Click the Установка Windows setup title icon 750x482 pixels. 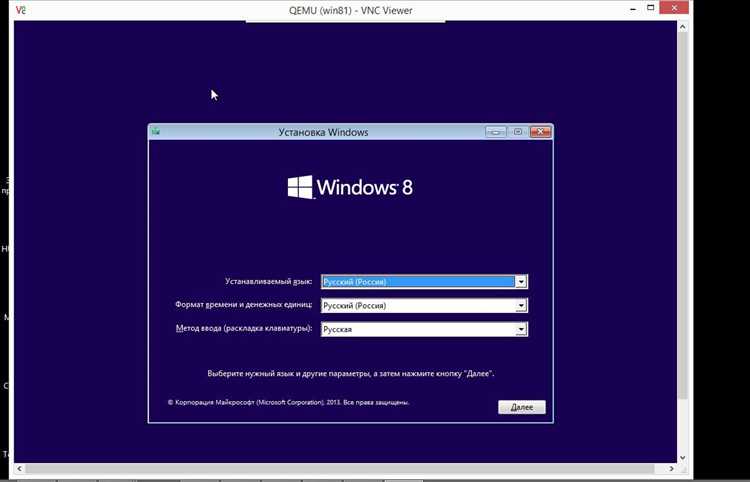coord(155,132)
